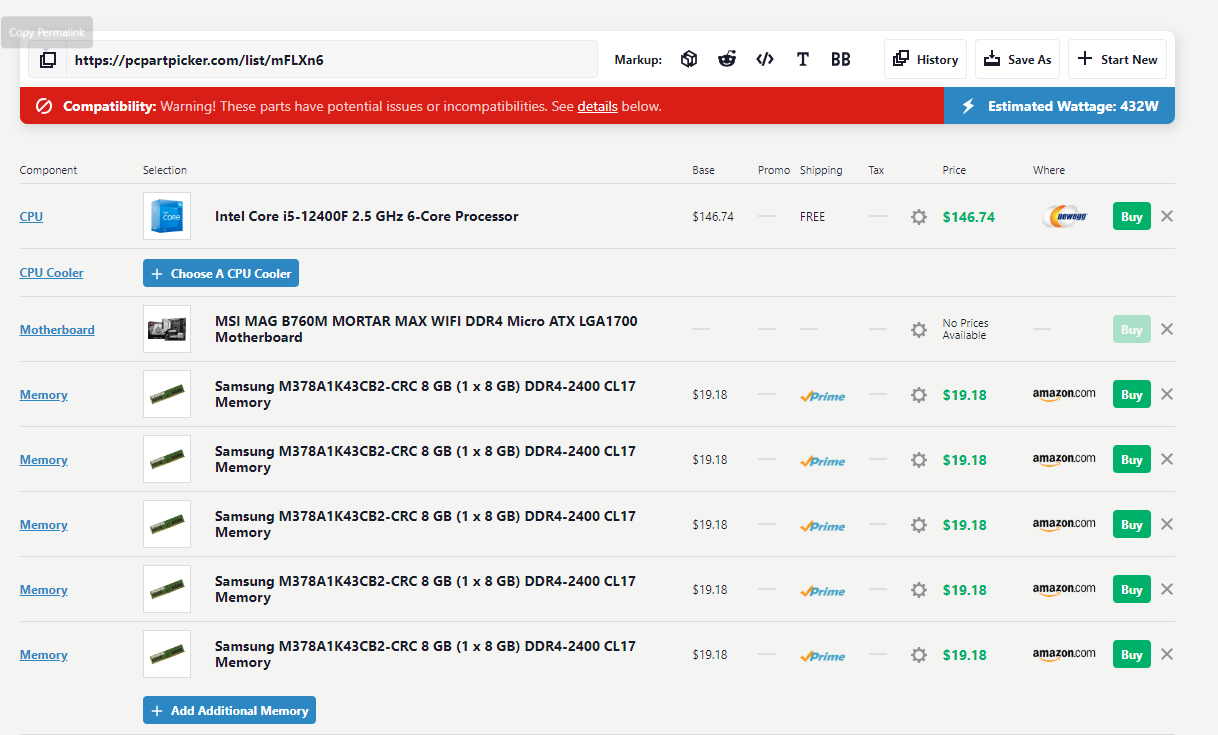Follow the details link in compatibility warning
This screenshot has width=1218, height=735.
pos(597,106)
